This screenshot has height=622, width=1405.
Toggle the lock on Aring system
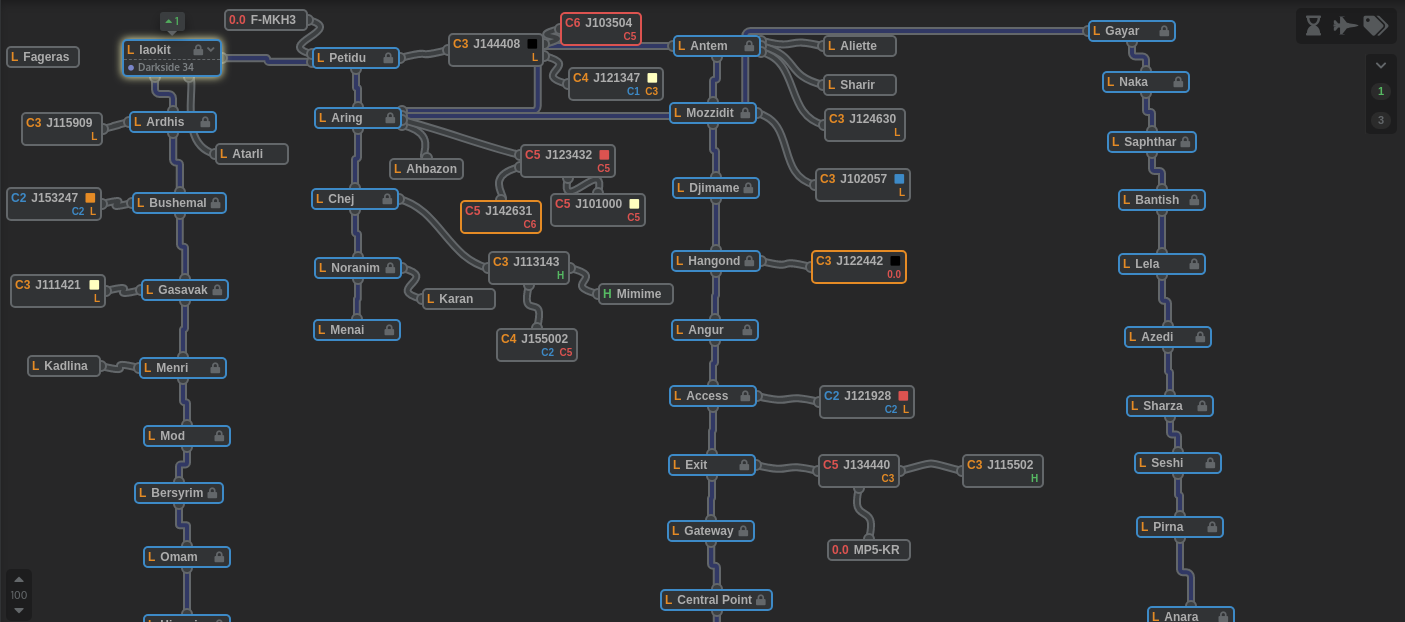pyautogui.click(x=390, y=118)
